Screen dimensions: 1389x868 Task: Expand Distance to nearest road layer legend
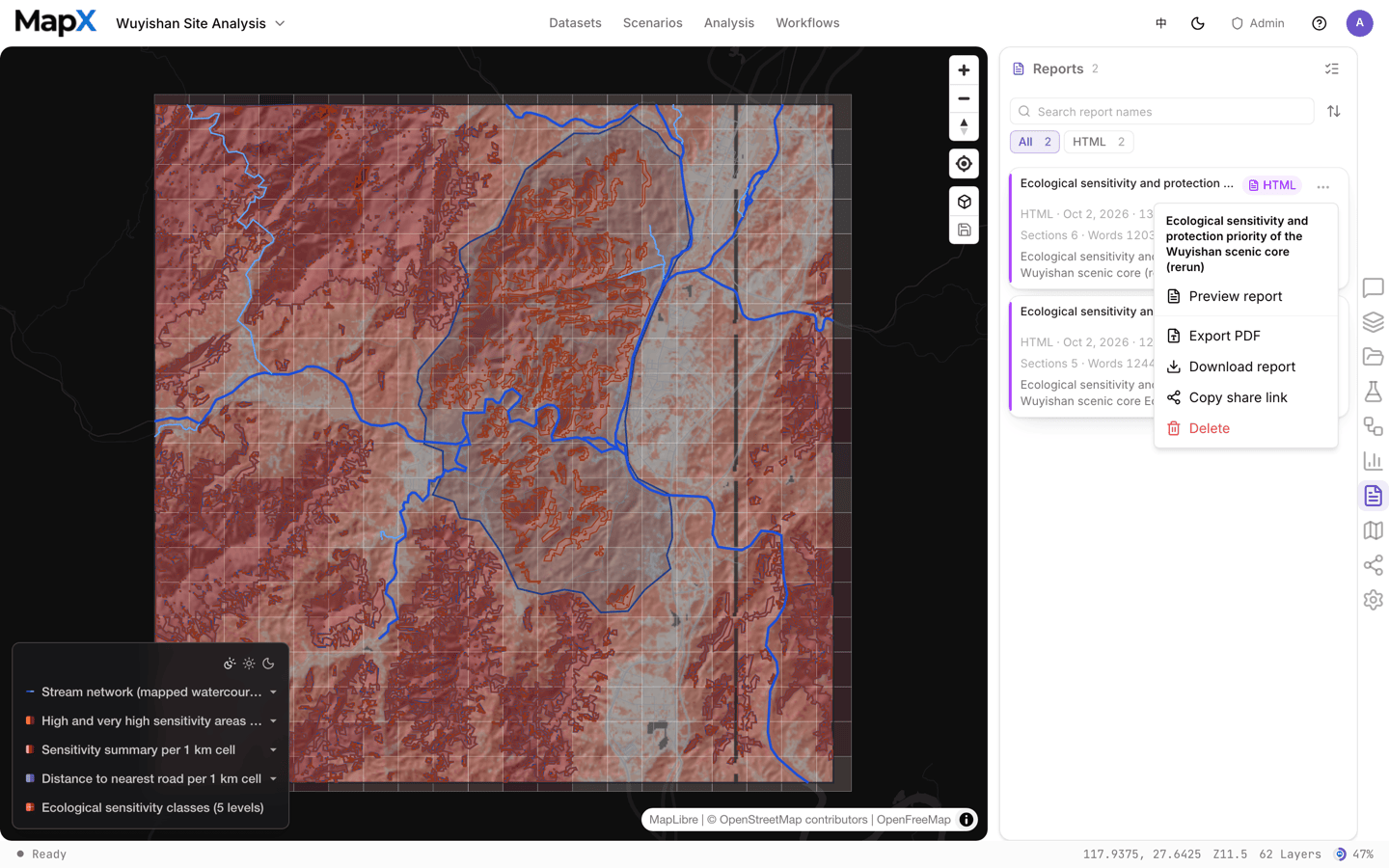pyautogui.click(x=273, y=779)
